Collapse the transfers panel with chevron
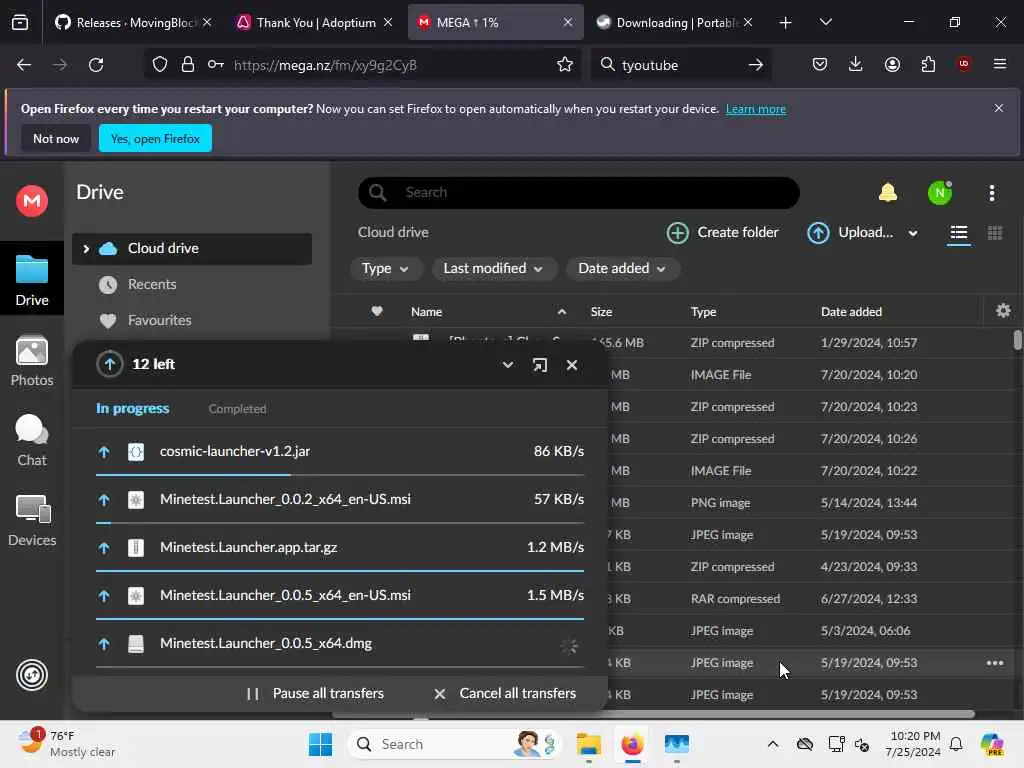The height and width of the screenshot is (768, 1024). tap(507, 365)
